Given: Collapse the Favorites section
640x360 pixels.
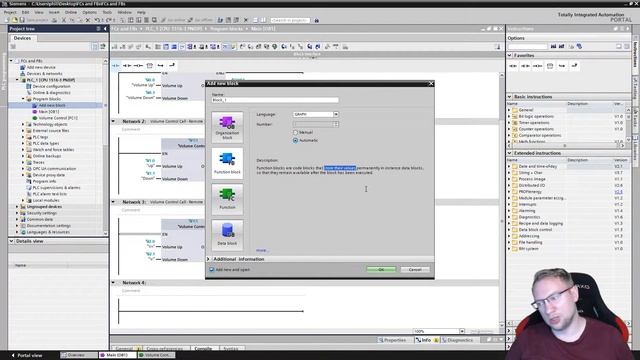Looking at the screenshot, I should 510,55.
